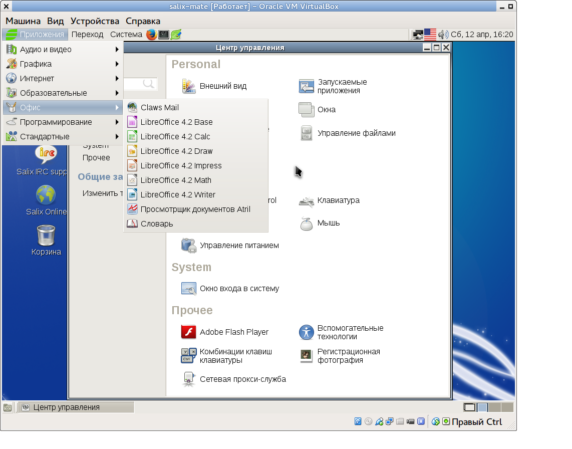The height and width of the screenshot is (449, 572).
Task: Open Внешний вид appearance settings
Action: point(214,86)
